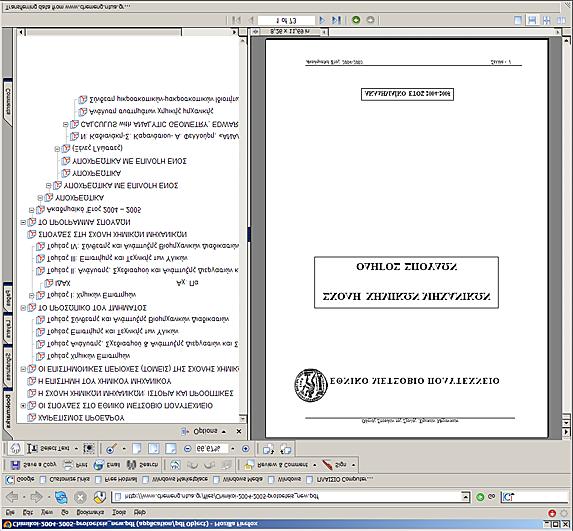The width and height of the screenshot is (573, 531).
Task: Switch to single page layout
Action: pyautogui.click(x=518, y=20)
